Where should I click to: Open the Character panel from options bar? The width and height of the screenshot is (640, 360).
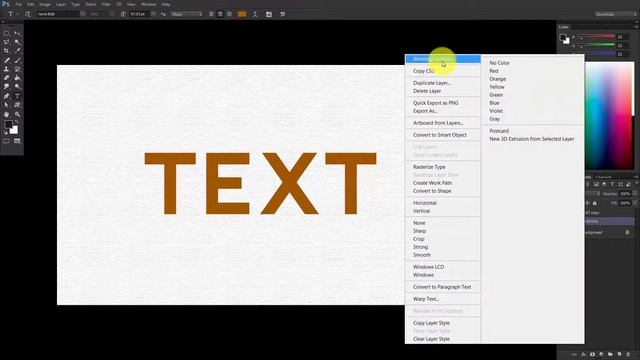269,14
